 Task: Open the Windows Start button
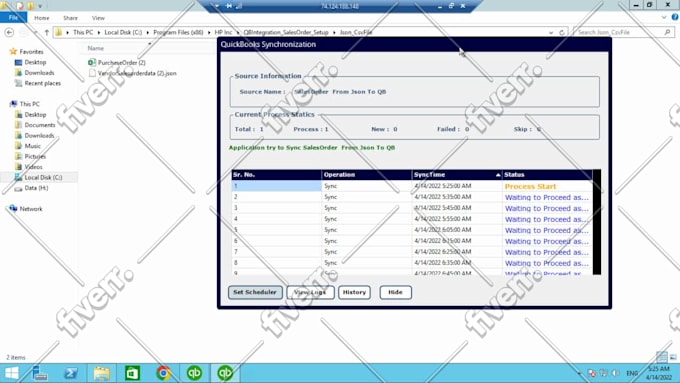(12, 373)
